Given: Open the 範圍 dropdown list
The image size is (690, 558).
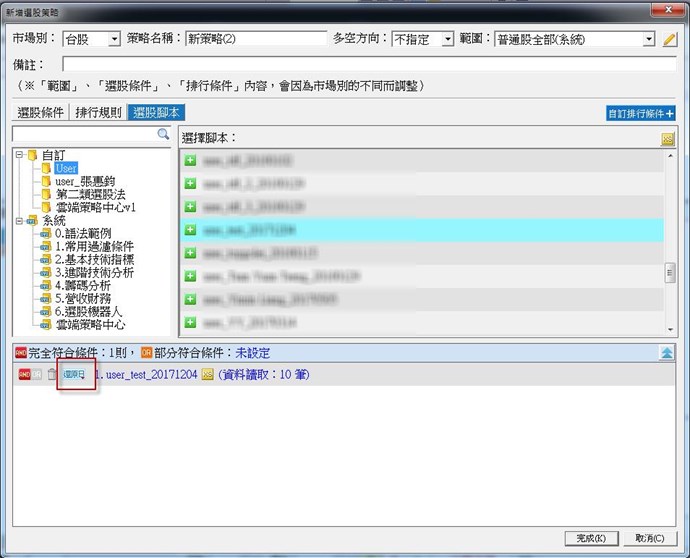Looking at the screenshot, I should (648, 39).
